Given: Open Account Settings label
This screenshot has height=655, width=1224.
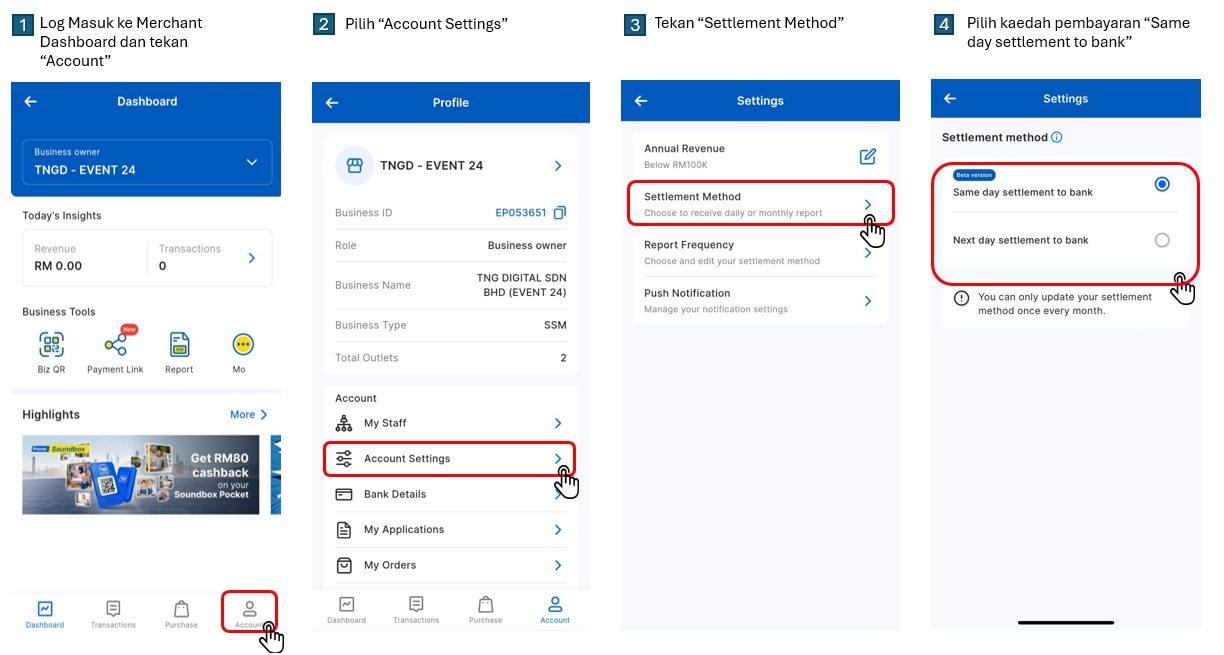Looking at the screenshot, I should point(407,459).
